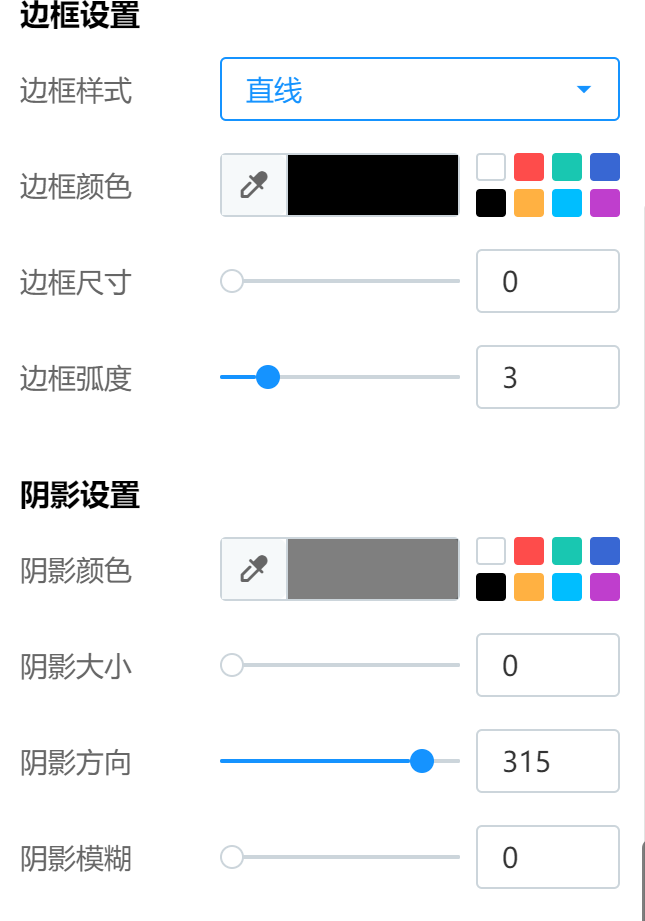Click the 阴影方向 slider handle
The width and height of the screenshot is (645, 921).
[x=422, y=761]
